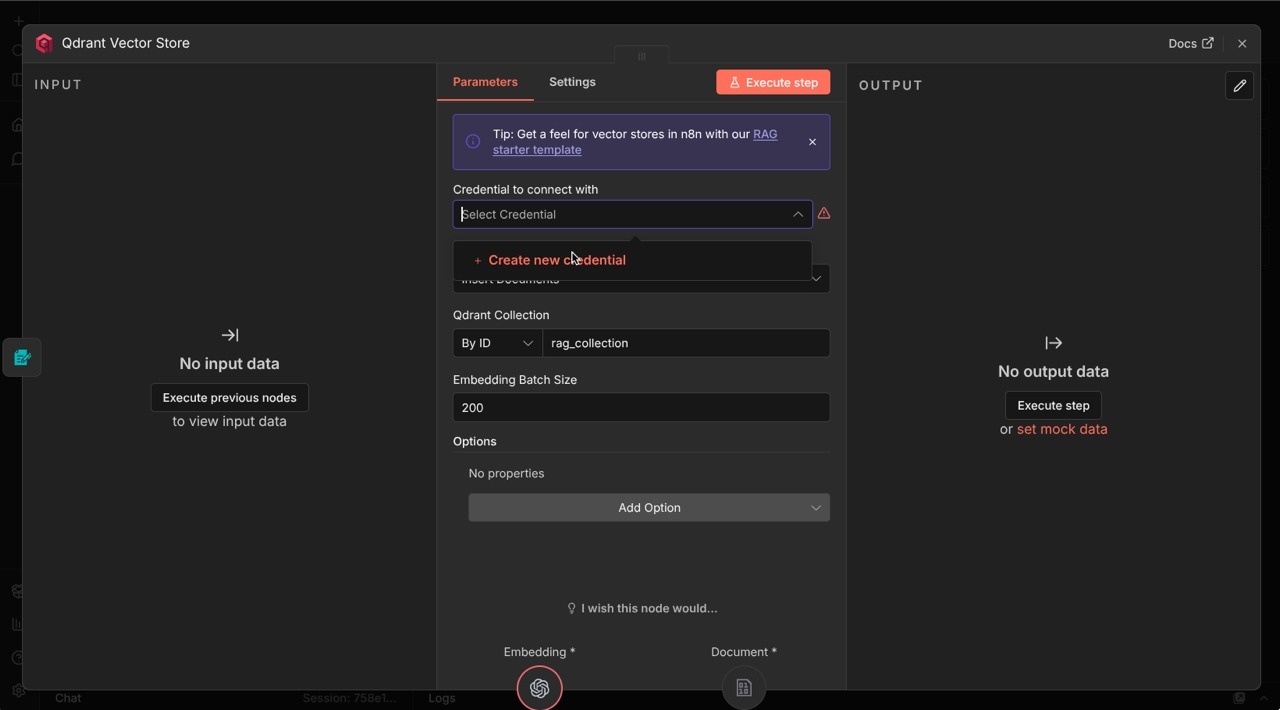Open the By ID mode dropdown
The width and height of the screenshot is (1280, 710).
click(x=498, y=343)
